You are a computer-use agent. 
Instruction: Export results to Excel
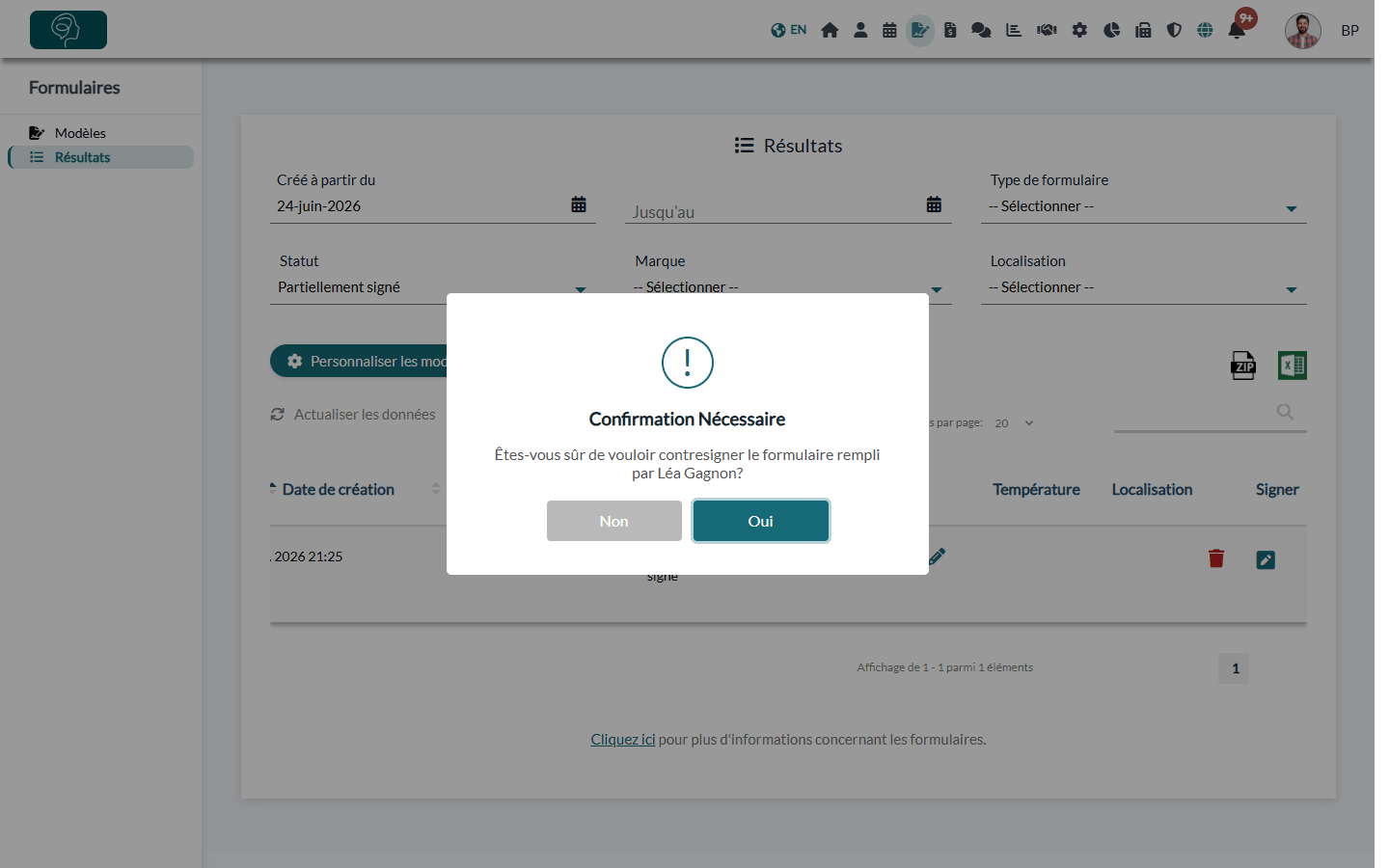click(1293, 366)
